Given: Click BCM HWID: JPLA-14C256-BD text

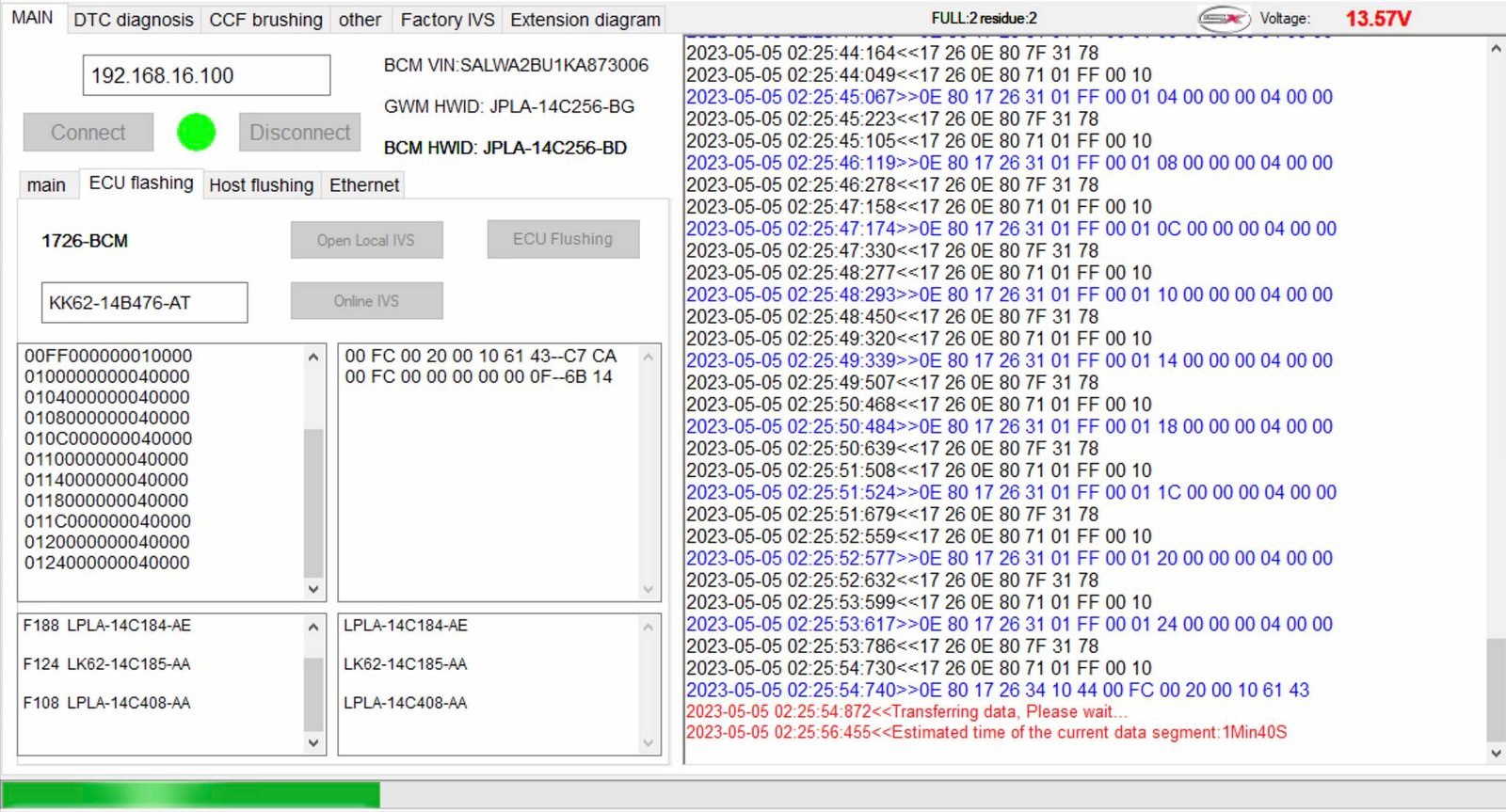Looking at the screenshot, I should (505, 148).
